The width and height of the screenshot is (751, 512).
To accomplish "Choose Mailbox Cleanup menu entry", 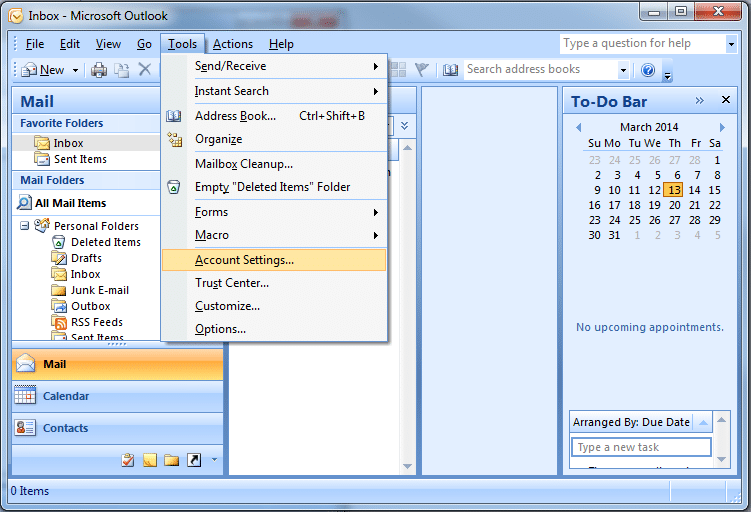I will coord(274,164).
